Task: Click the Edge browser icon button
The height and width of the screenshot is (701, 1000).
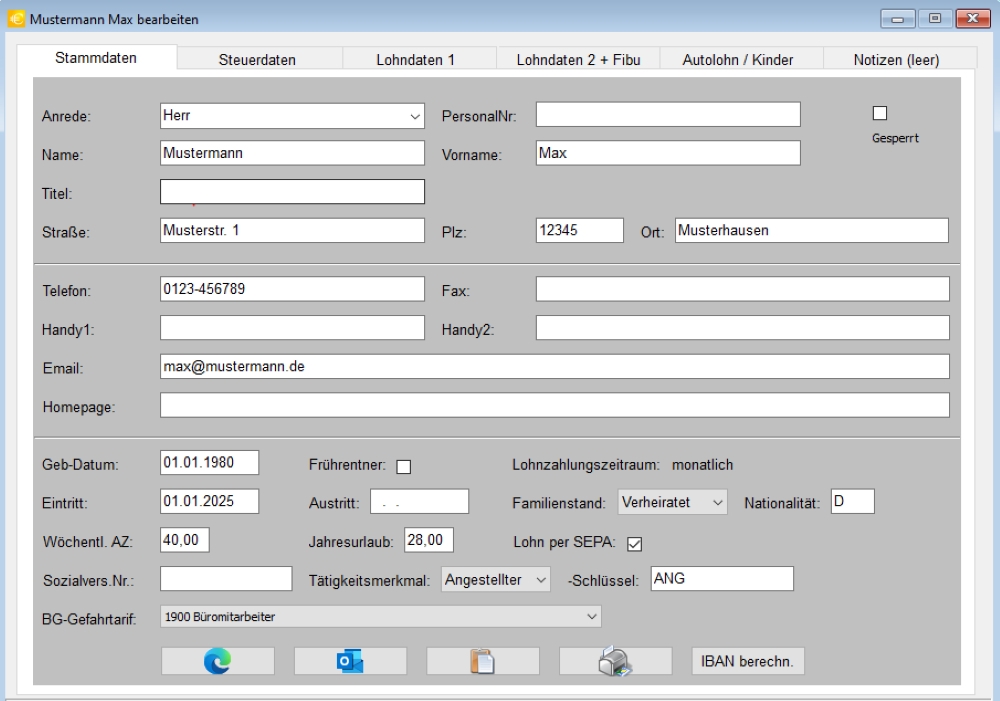Action: click(x=217, y=661)
